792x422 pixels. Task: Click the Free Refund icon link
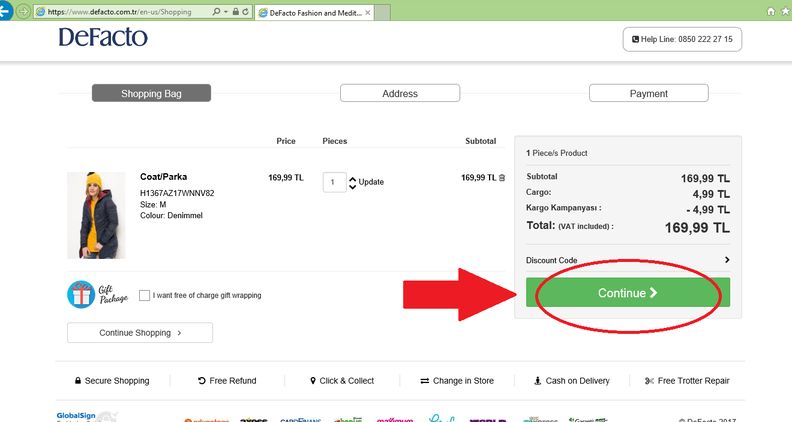coord(226,381)
